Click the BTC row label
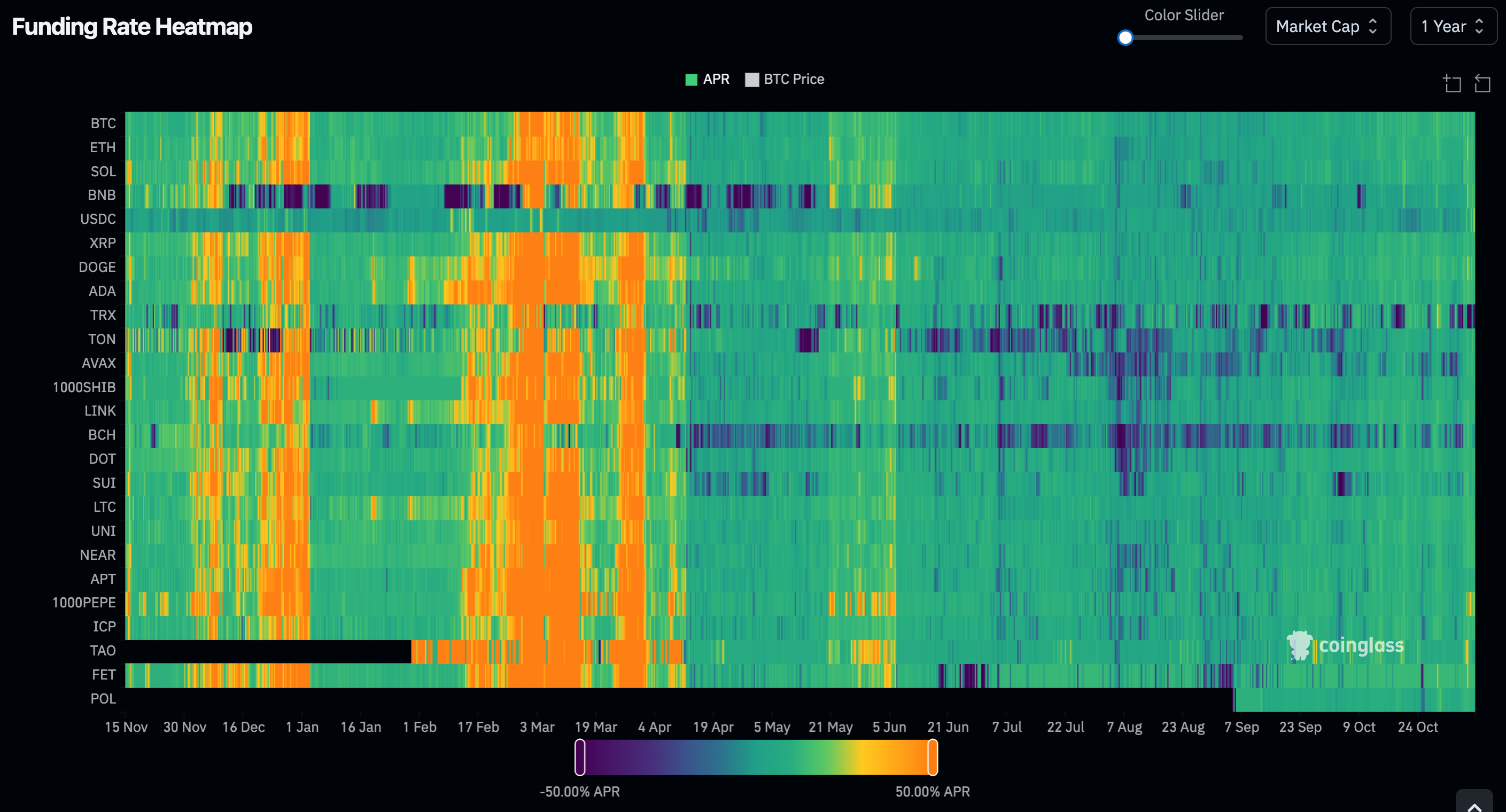Screen dimensions: 1506x812 tap(103, 123)
